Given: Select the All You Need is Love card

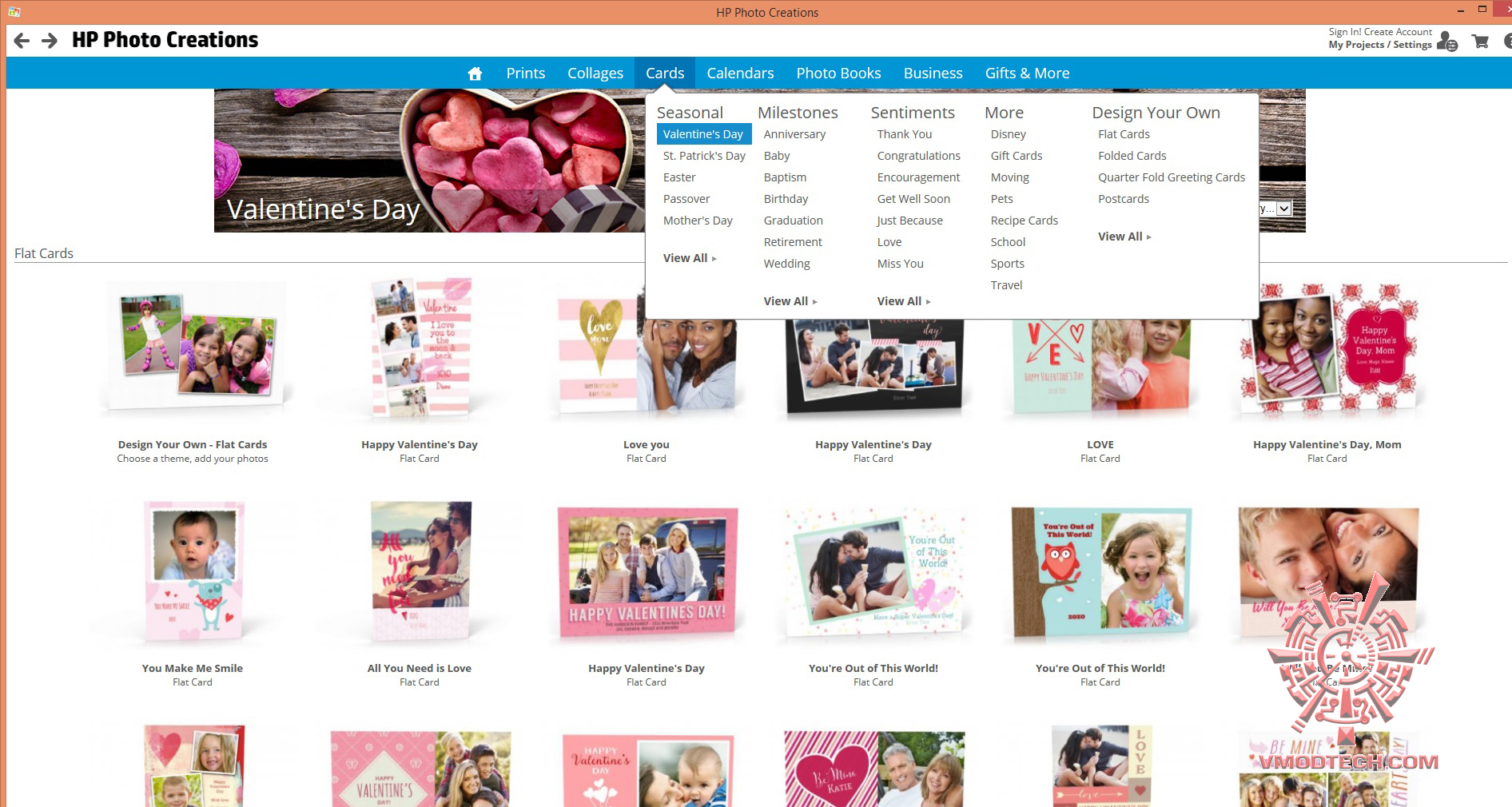Looking at the screenshot, I should coord(420,571).
